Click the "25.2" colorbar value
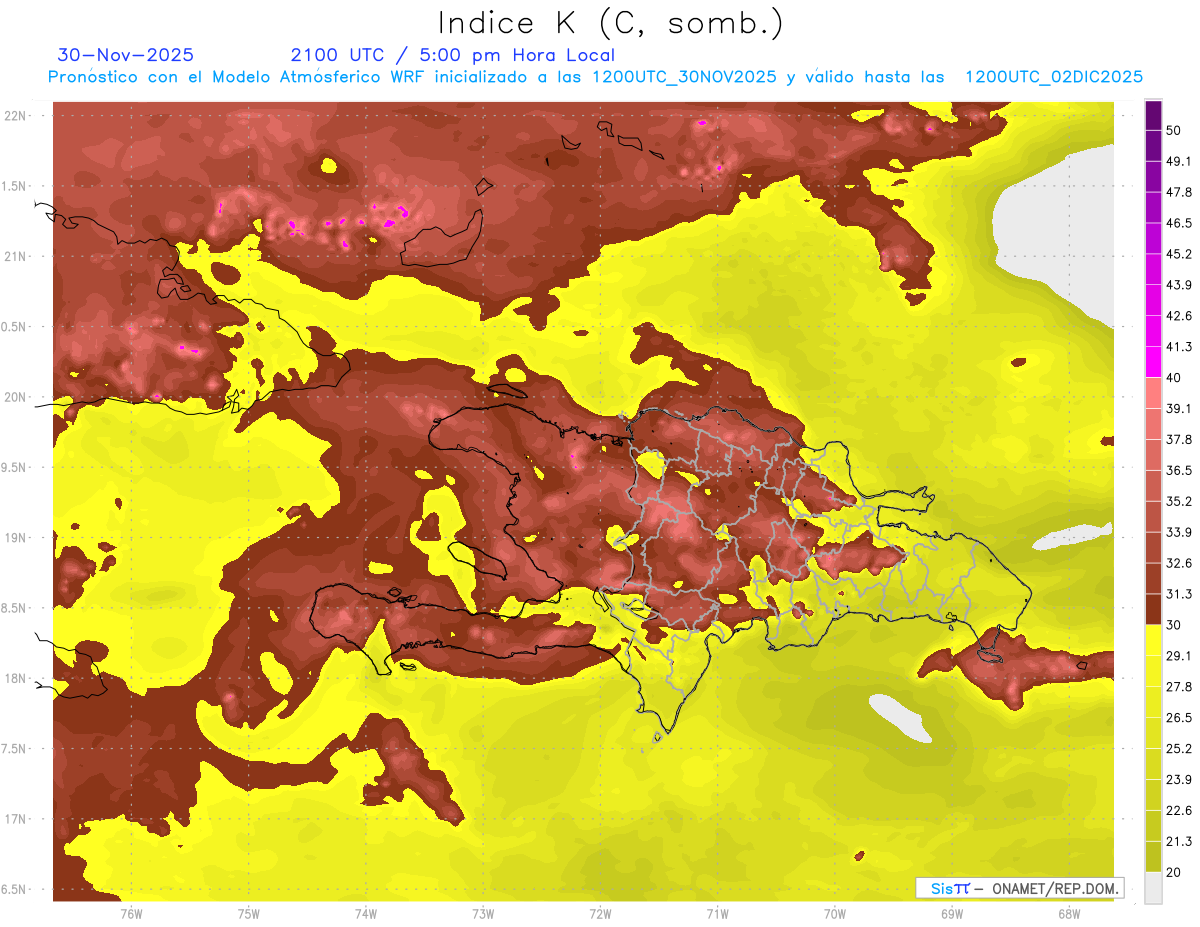 pos(1179,749)
